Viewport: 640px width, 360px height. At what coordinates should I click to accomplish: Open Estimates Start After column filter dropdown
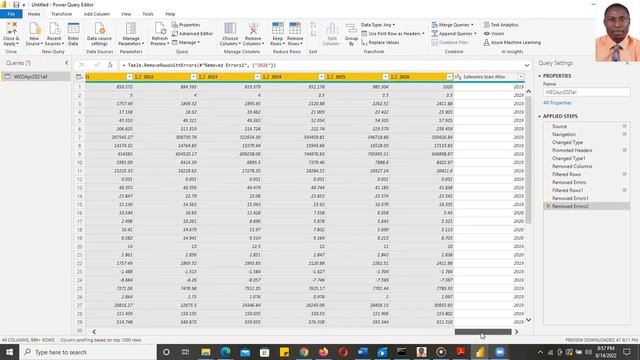tap(520, 77)
